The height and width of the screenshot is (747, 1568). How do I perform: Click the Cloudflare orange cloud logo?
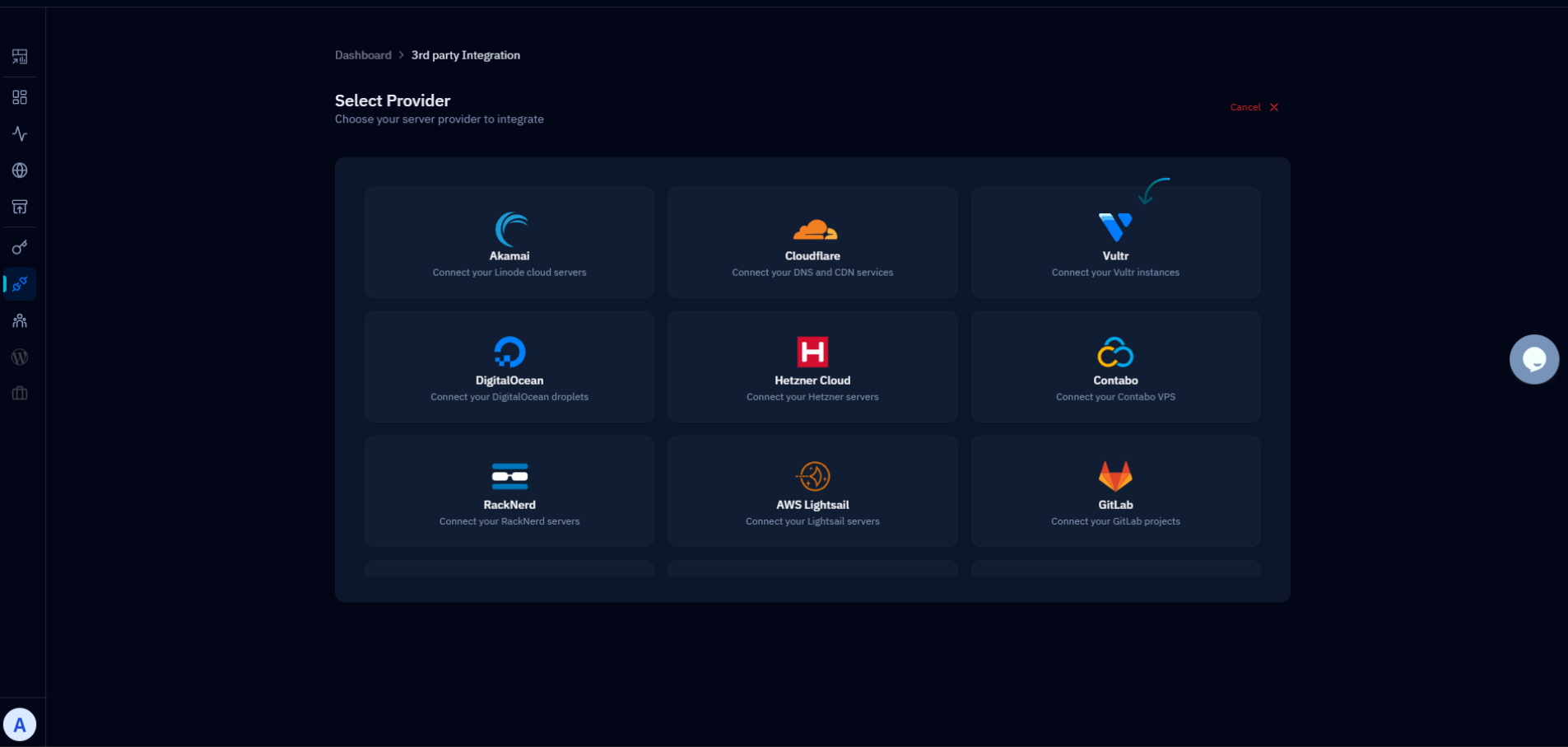pos(814,229)
